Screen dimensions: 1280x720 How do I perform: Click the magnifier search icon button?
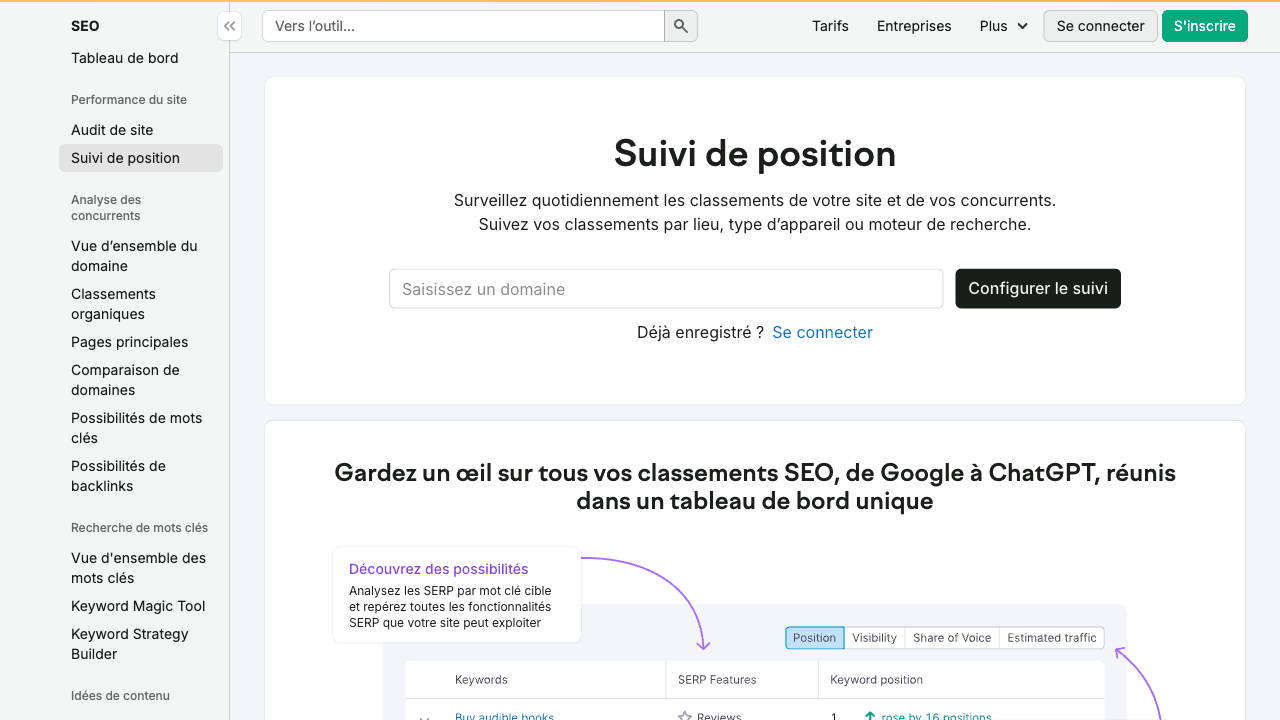pos(681,26)
